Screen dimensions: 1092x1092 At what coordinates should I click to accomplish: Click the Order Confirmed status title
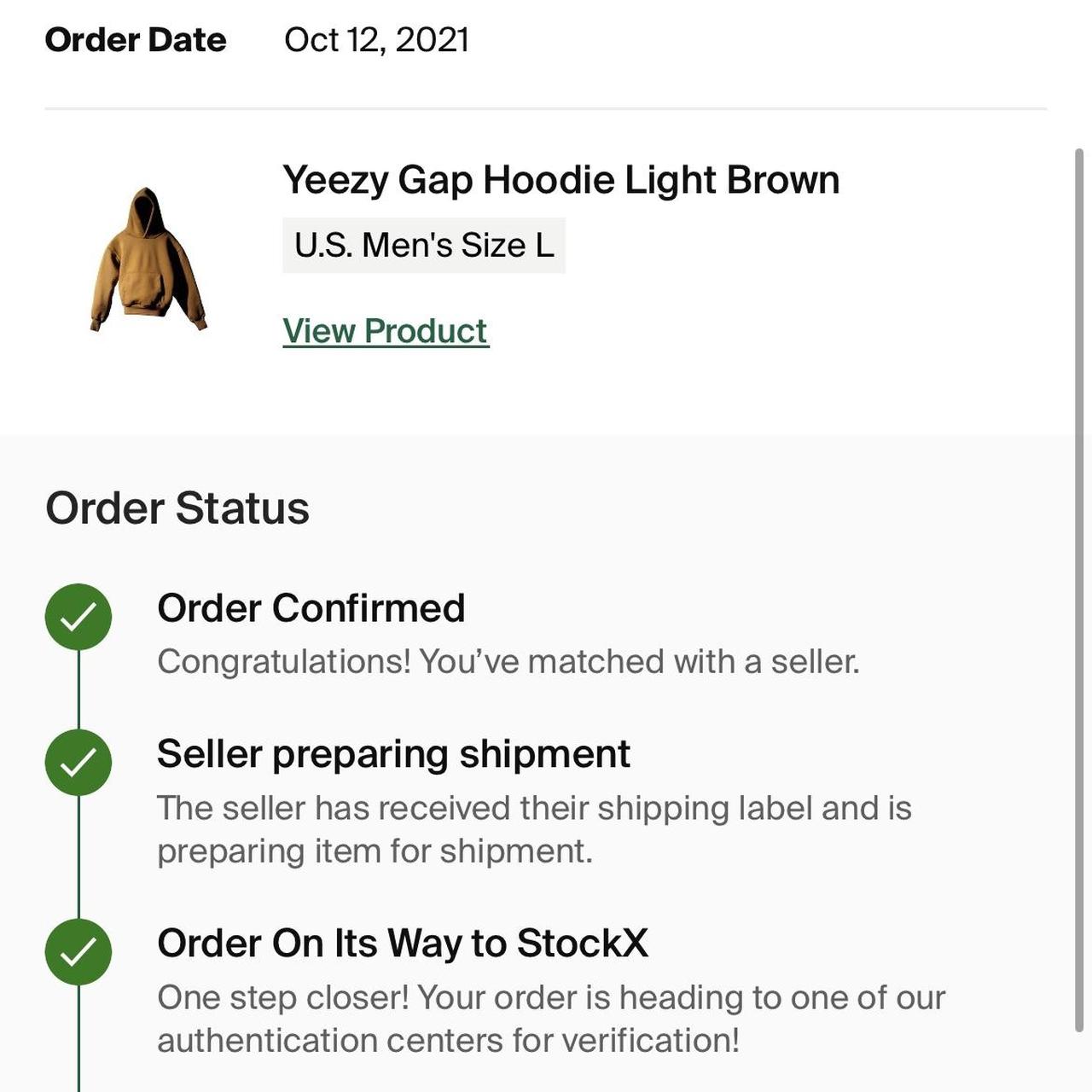tap(312, 608)
